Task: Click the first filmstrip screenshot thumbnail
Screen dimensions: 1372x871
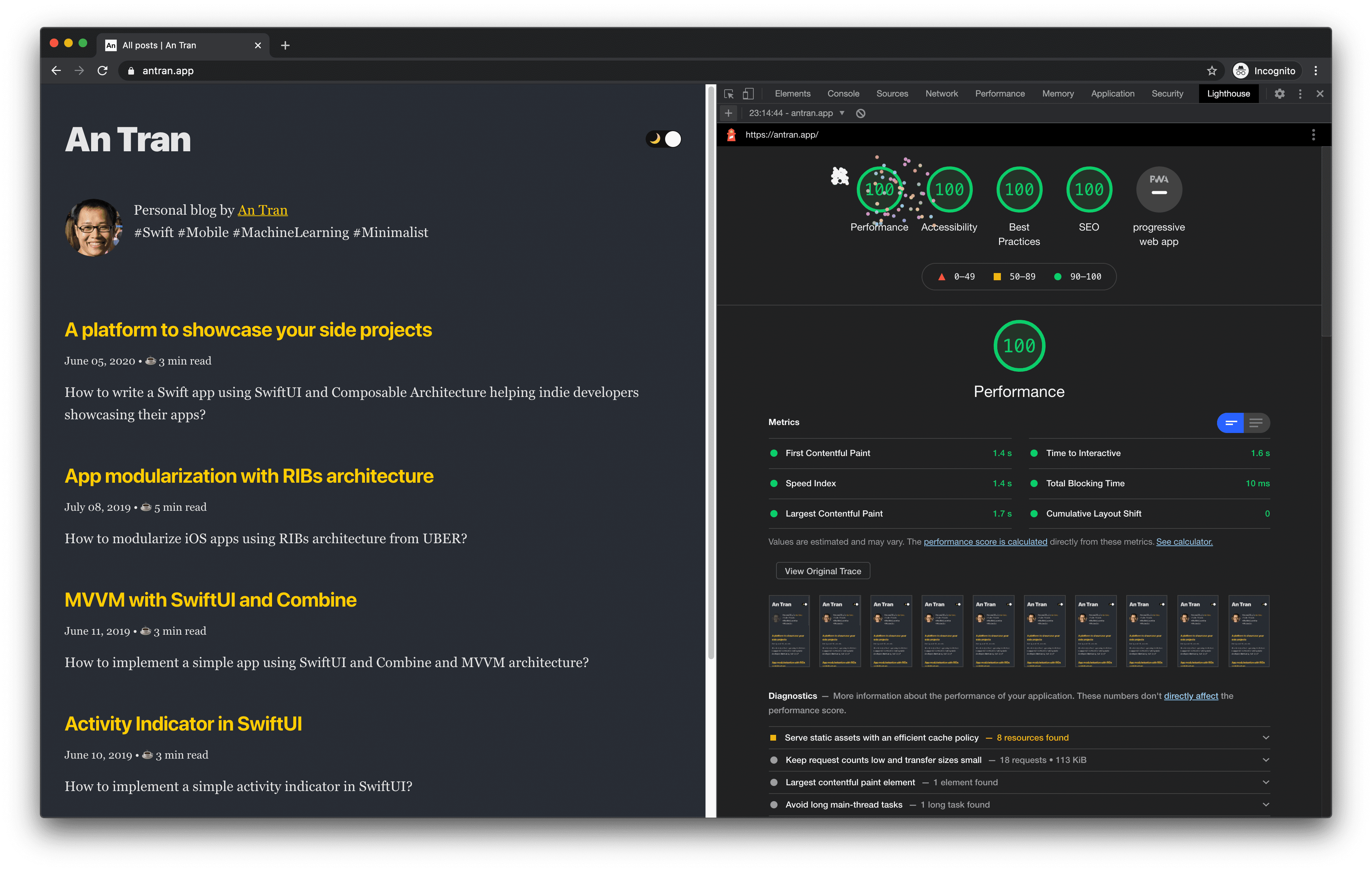Action: coord(789,631)
